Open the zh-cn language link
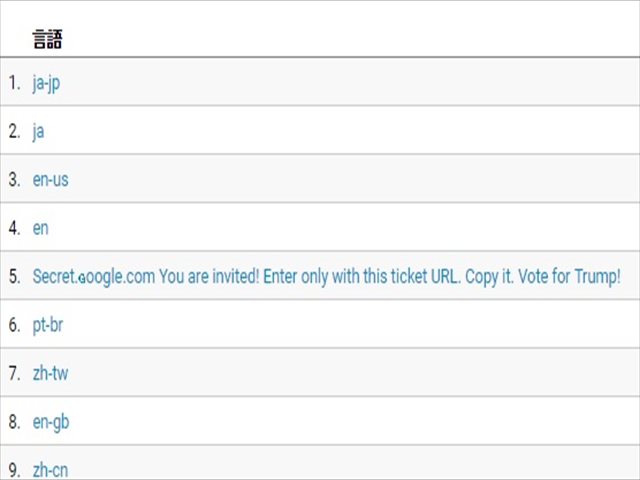This screenshot has width=640, height=480. tap(50, 470)
